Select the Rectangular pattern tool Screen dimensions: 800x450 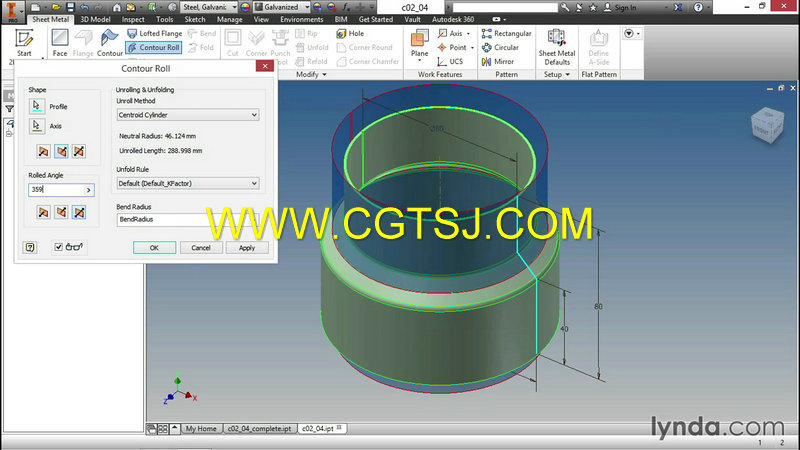(507, 33)
